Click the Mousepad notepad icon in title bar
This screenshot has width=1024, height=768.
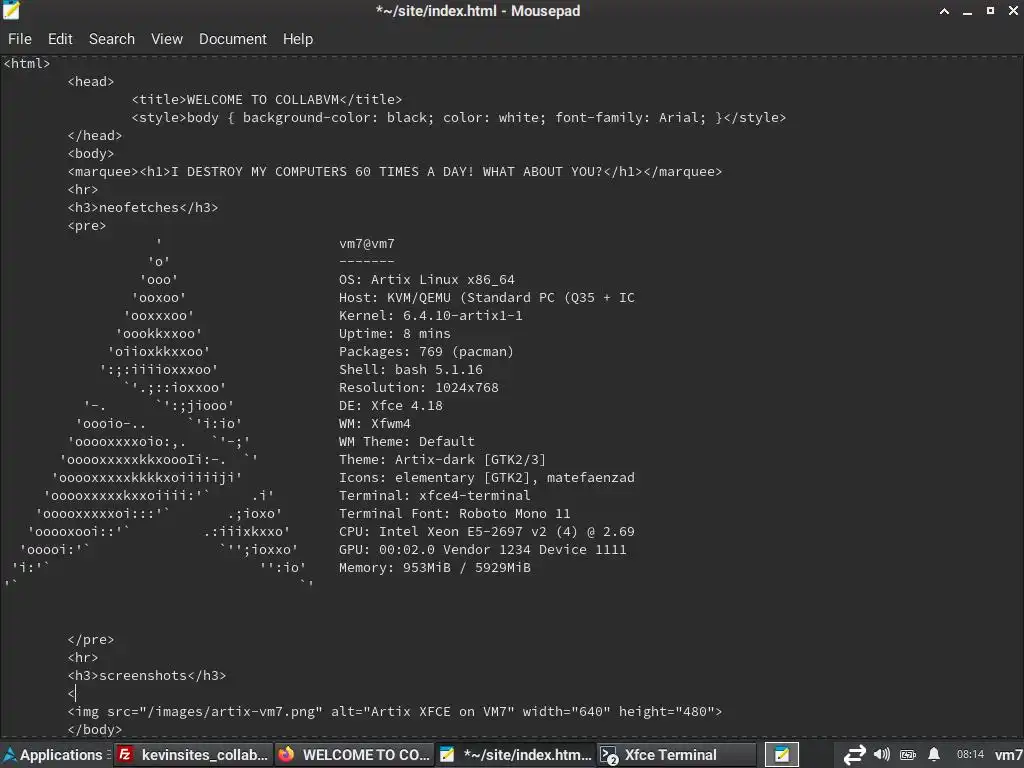(x=11, y=10)
